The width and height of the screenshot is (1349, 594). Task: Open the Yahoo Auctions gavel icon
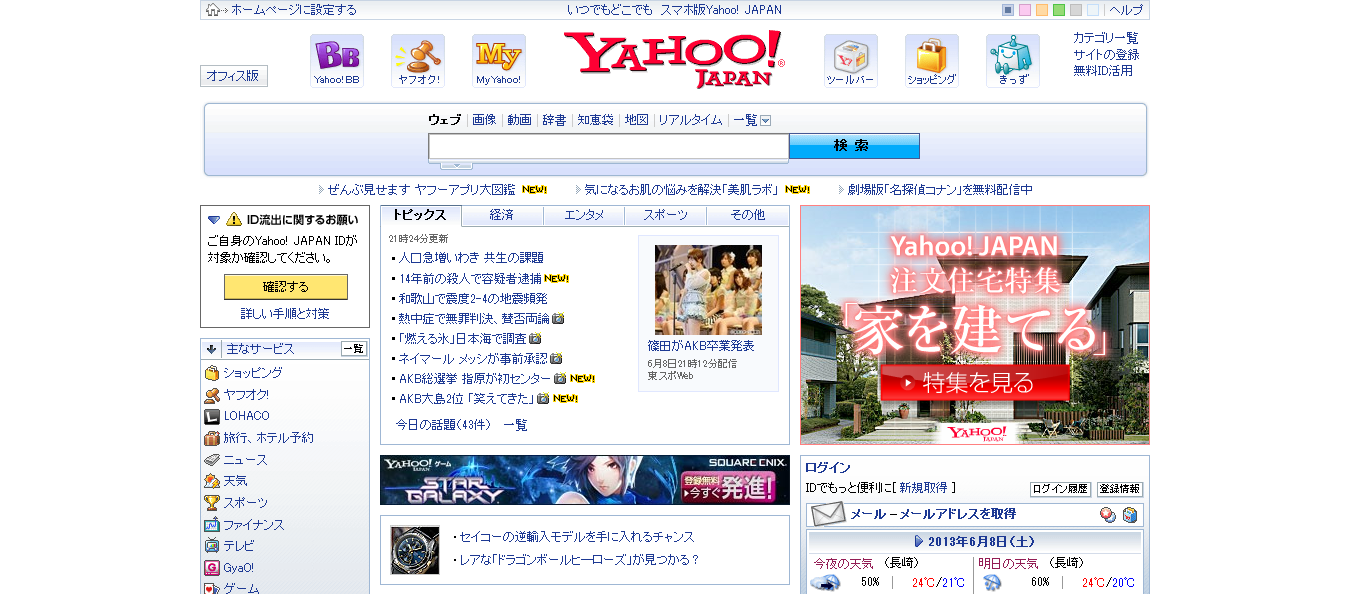coord(418,61)
